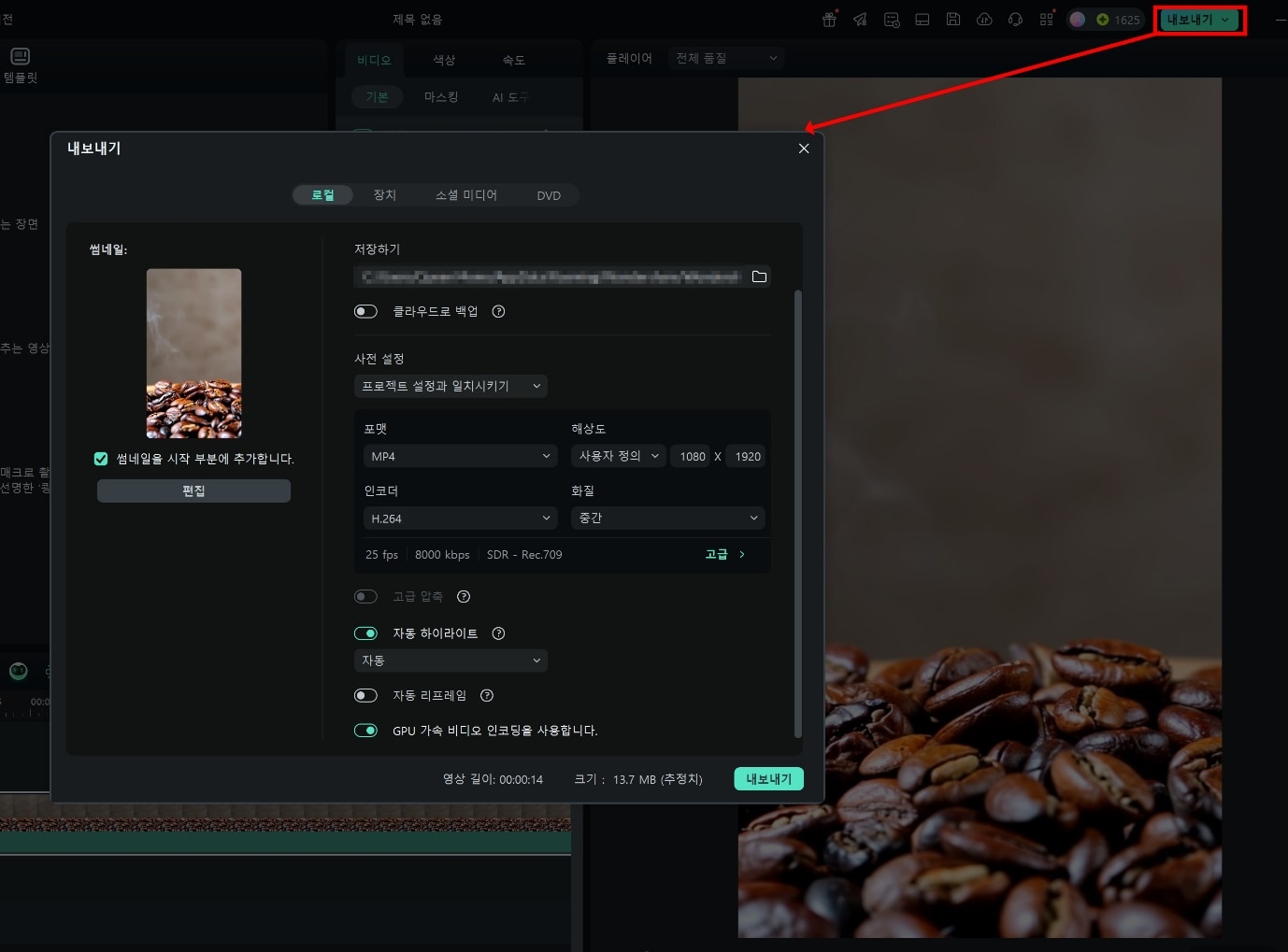Switch to the DVD tab
The height and width of the screenshot is (952, 1288).
[x=549, y=195]
